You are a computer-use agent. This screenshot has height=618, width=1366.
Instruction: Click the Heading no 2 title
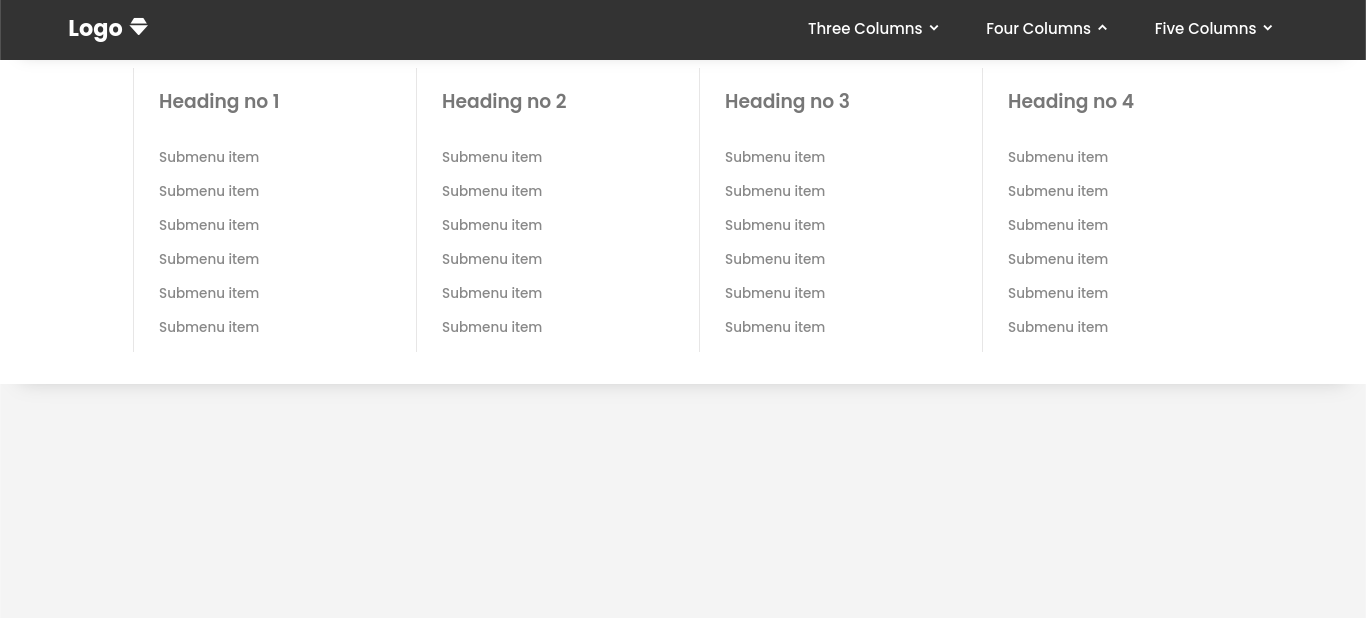[x=504, y=101]
